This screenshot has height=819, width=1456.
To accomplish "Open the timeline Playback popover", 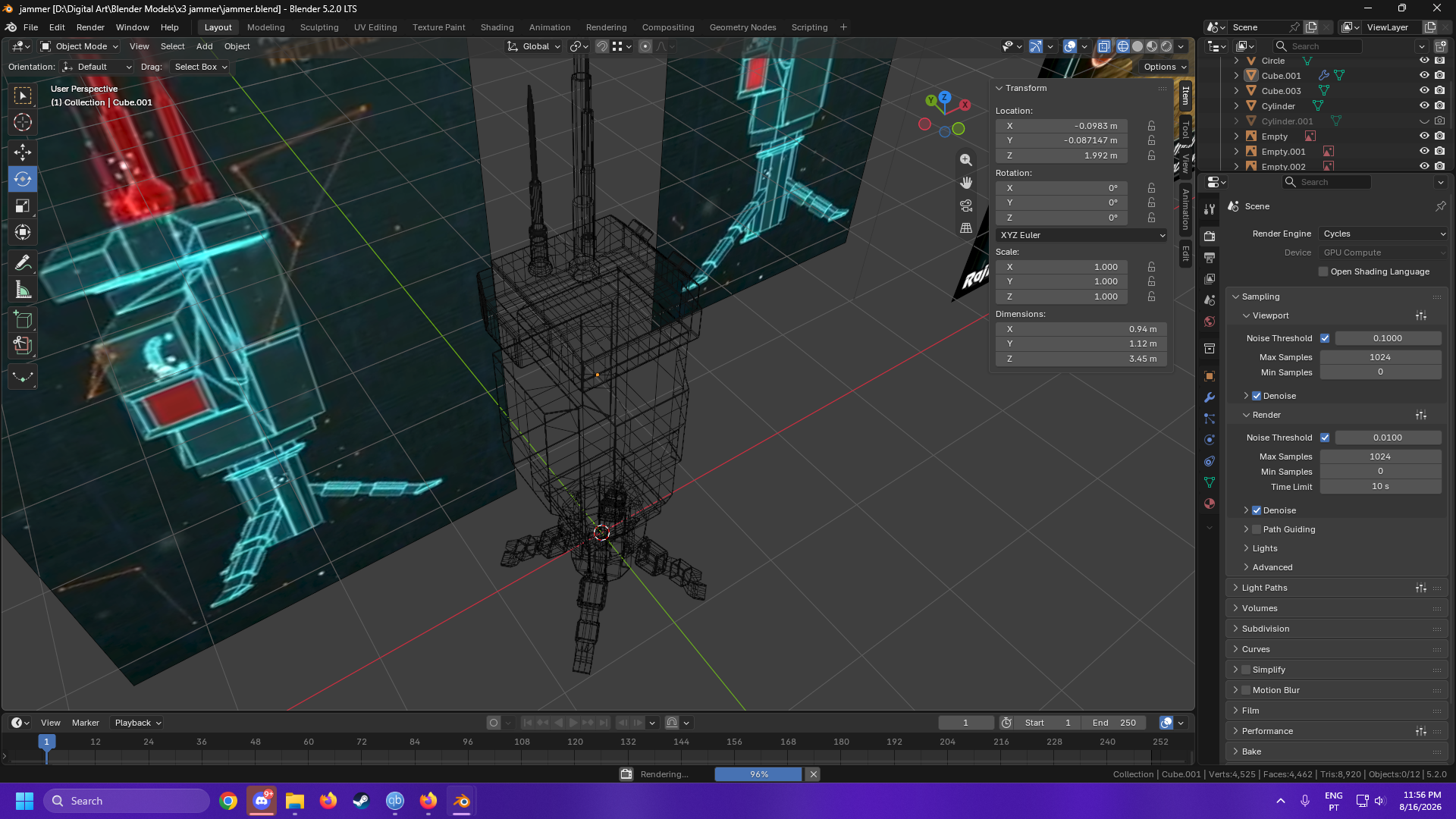I will pos(137,723).
